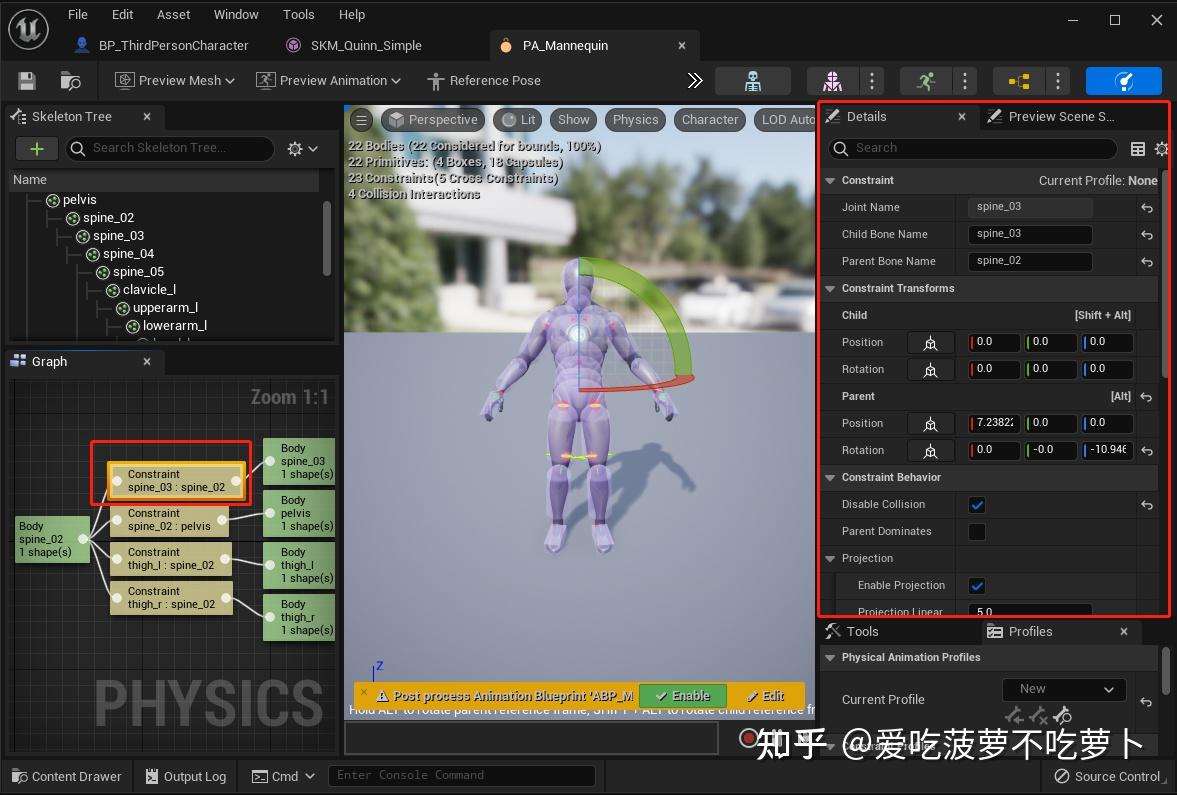Open the Details view options gear icon
The width and height of the screenshot is (1177, 795).
[1160, 148]
